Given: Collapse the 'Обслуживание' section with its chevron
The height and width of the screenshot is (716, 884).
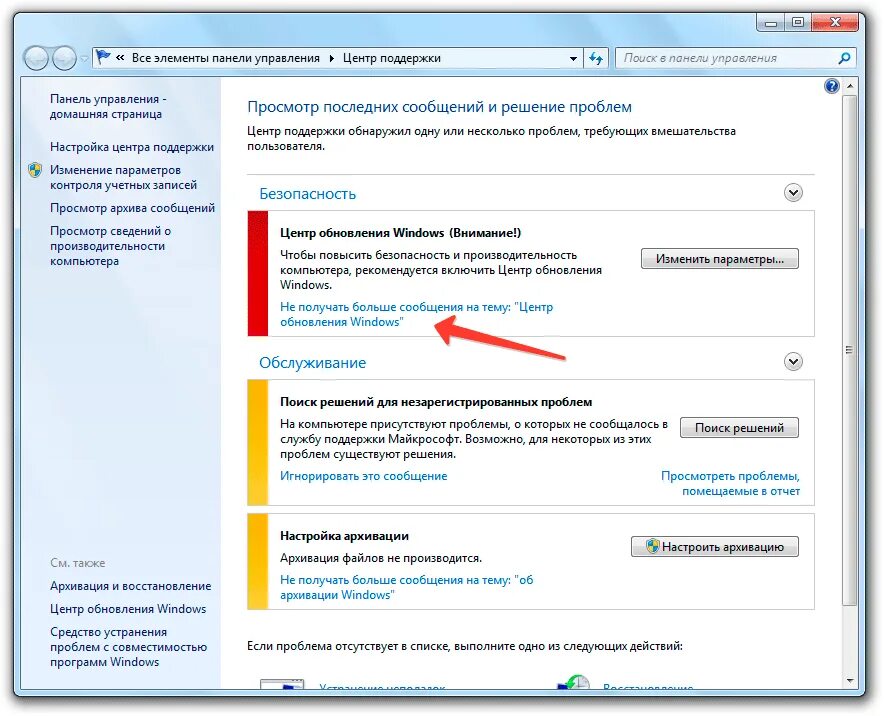Looking at the screenshot, I should coord(793,361).
